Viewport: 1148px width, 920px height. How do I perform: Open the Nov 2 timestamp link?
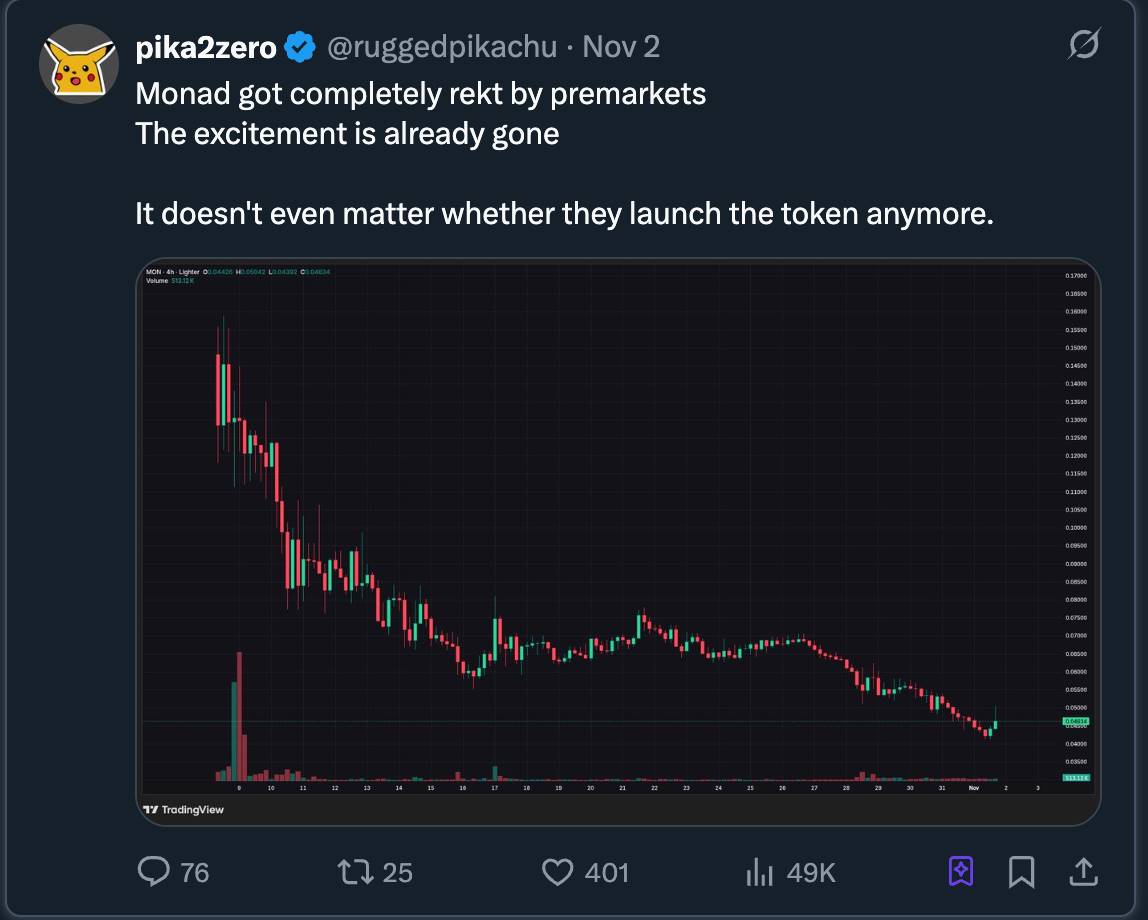point(621,46)
